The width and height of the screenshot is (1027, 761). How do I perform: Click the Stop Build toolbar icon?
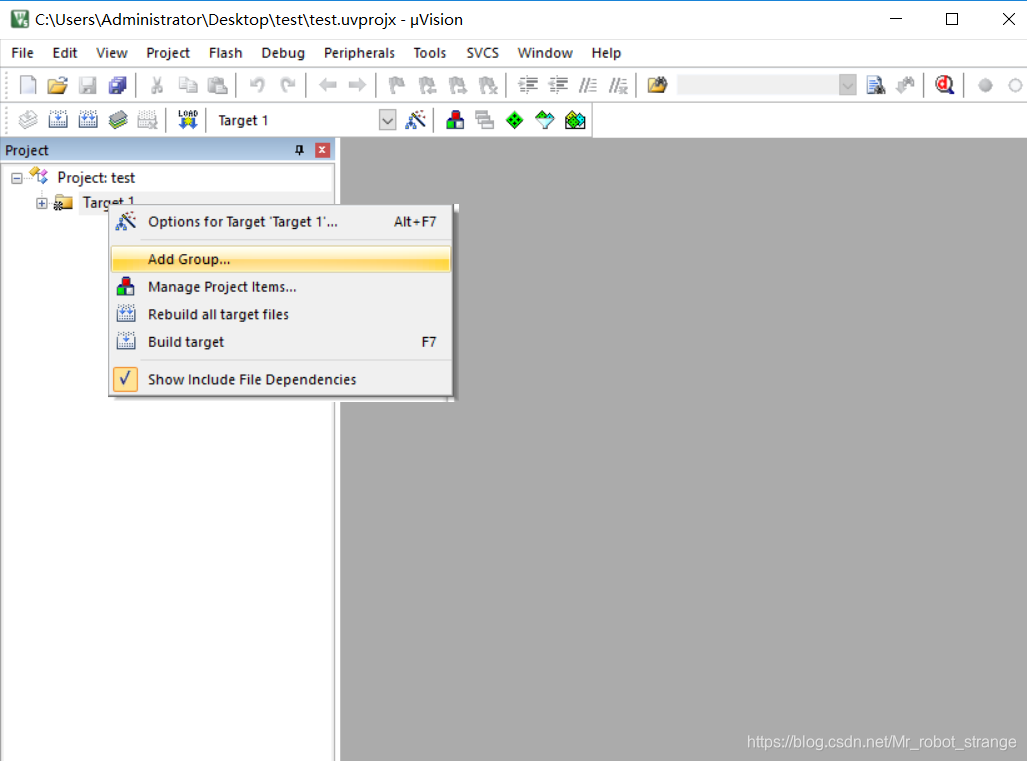pyautogui.click(x=147, y=120)
